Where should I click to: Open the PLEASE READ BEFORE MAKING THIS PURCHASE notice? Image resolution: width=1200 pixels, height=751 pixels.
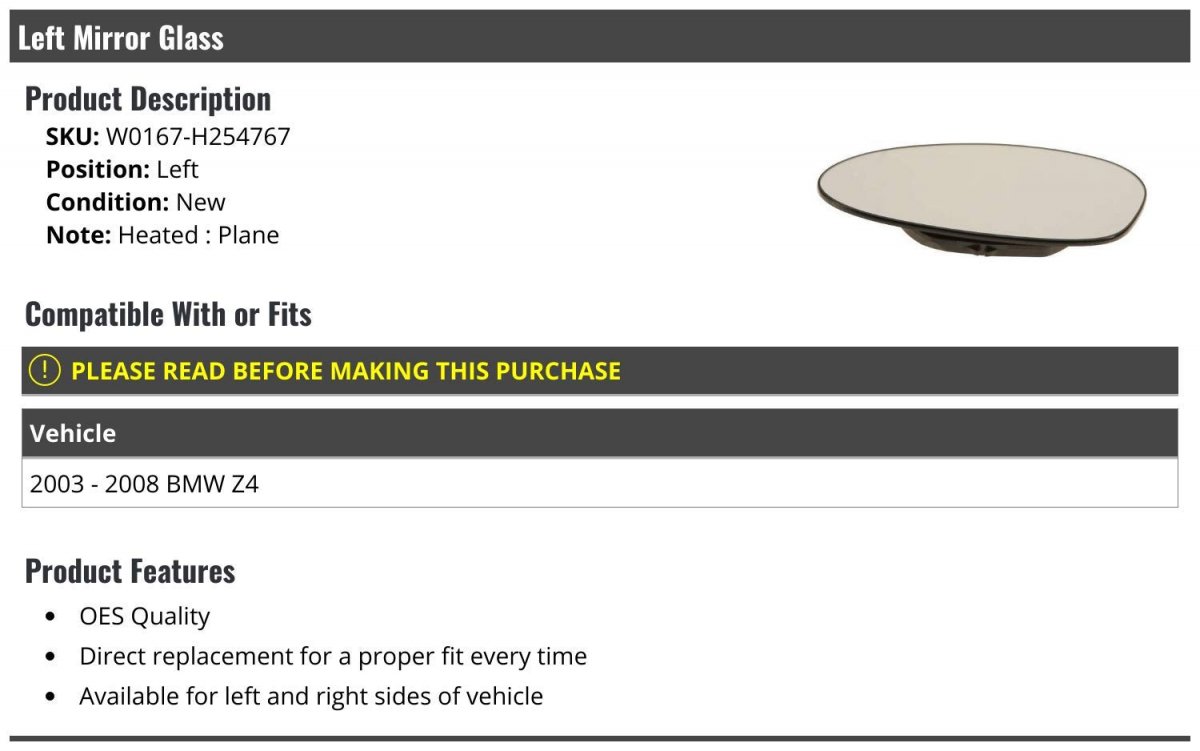(x=345, y=371)
